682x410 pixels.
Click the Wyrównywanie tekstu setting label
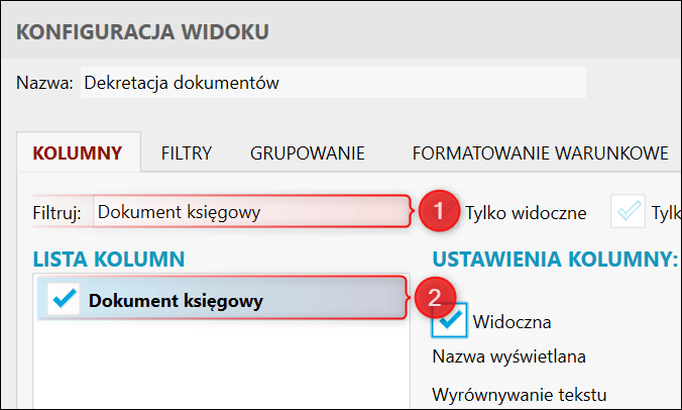coord(519,395)
